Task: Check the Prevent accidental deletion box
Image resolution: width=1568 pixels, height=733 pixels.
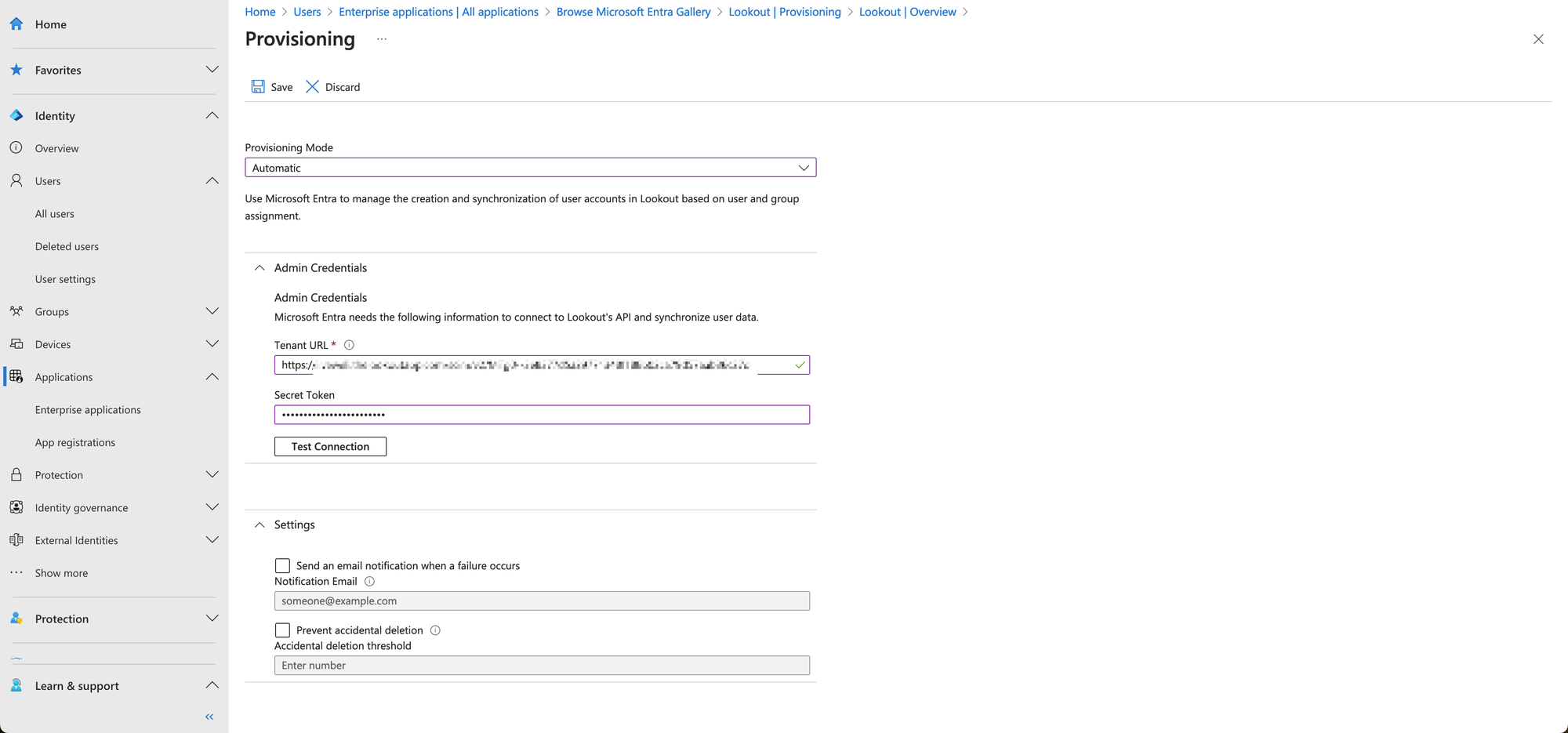Action: click(x=282, y=630)
